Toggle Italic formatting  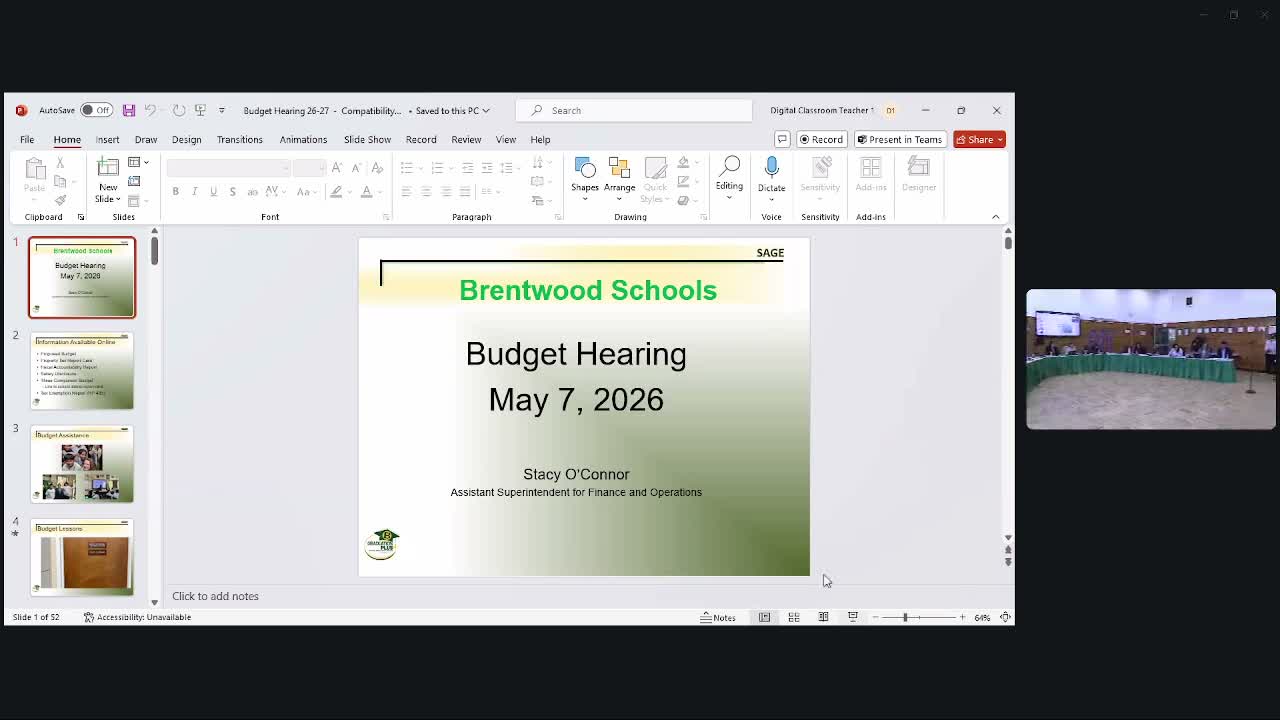[194, 191]
